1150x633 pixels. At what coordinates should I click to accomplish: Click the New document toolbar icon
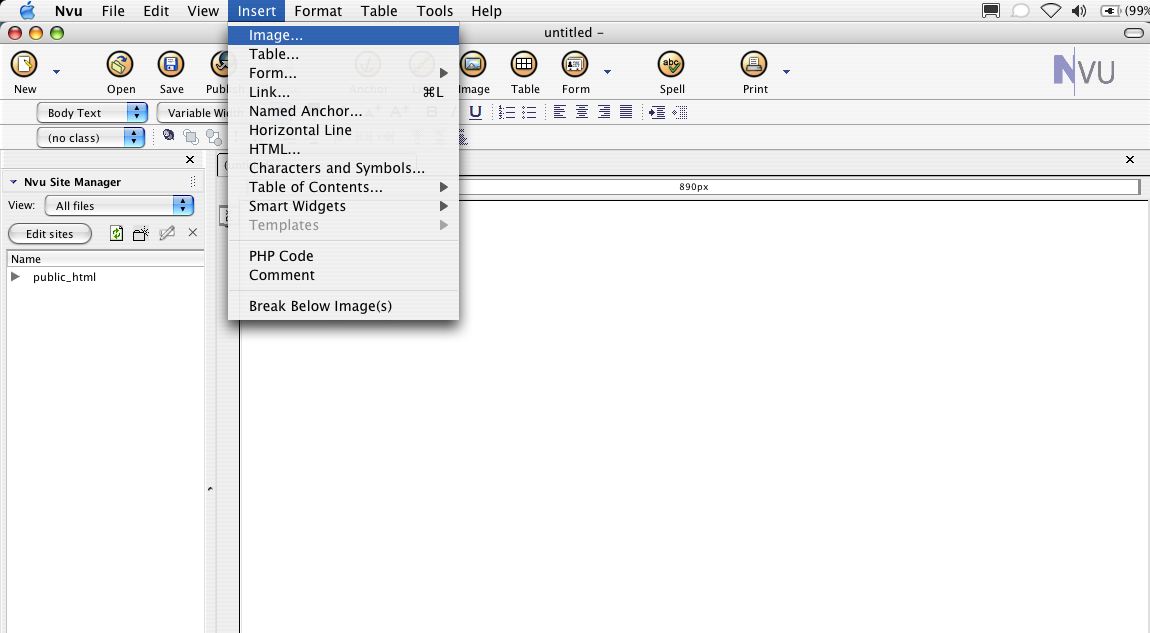tap(24, 66)
